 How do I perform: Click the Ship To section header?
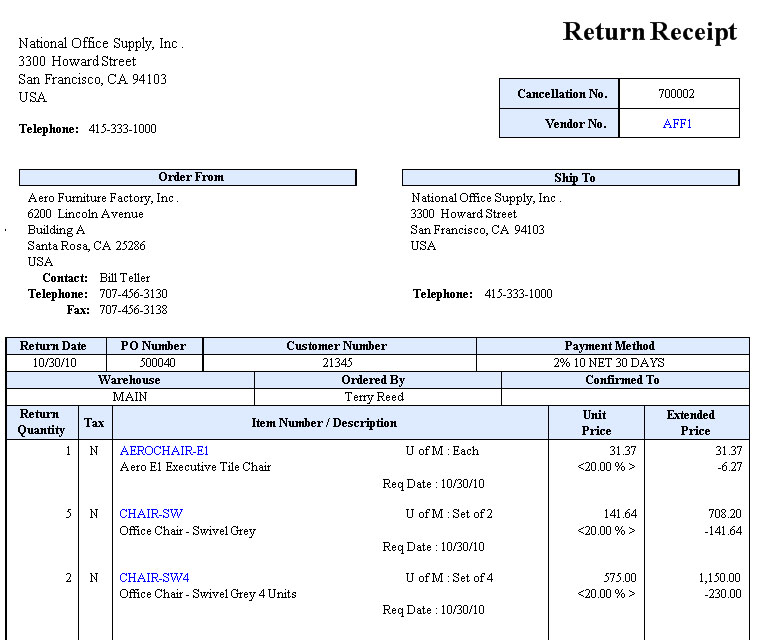[x=574, y=178]
